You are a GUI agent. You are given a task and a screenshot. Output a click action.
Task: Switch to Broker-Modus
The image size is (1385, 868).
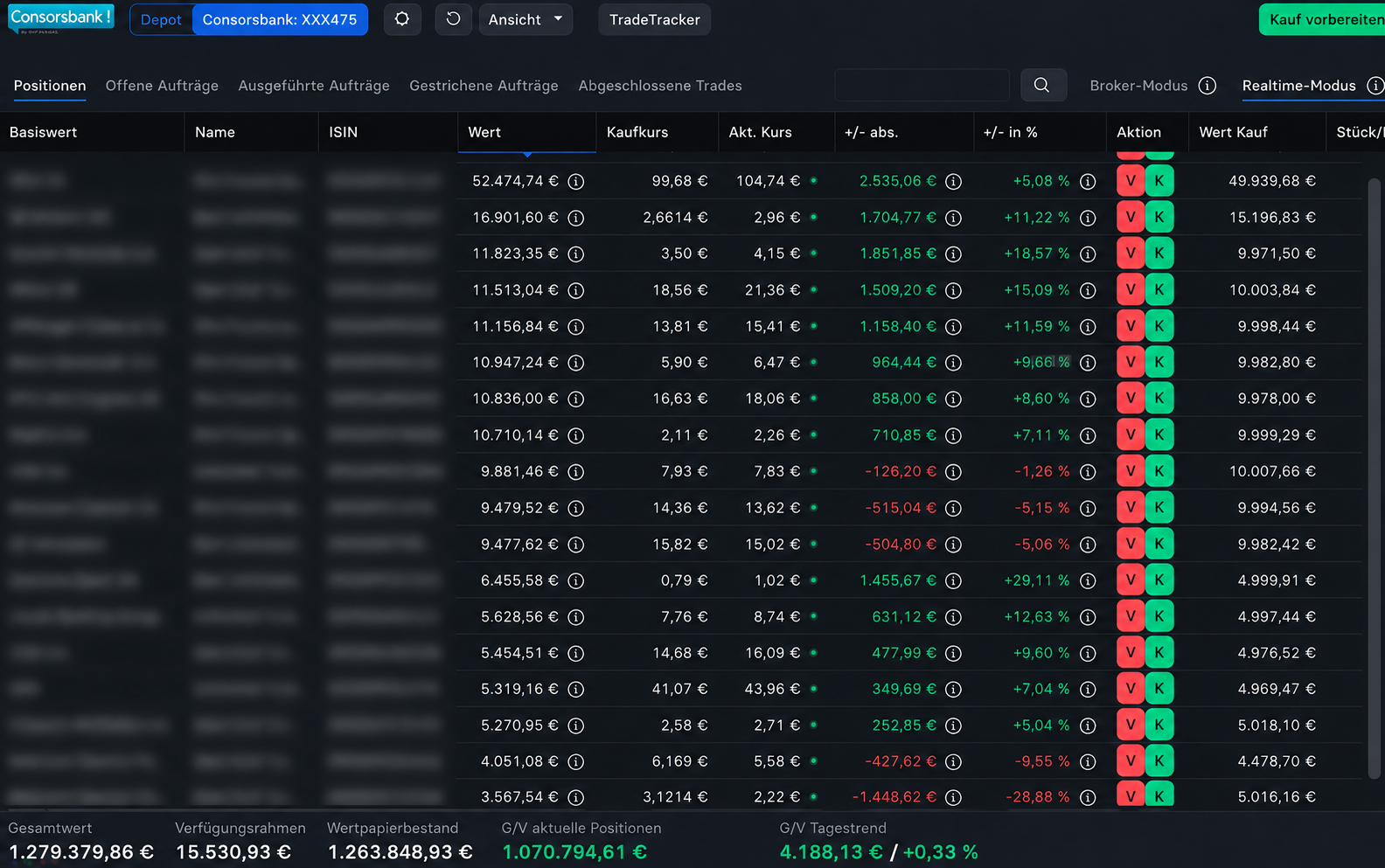tap(1138, 86)
